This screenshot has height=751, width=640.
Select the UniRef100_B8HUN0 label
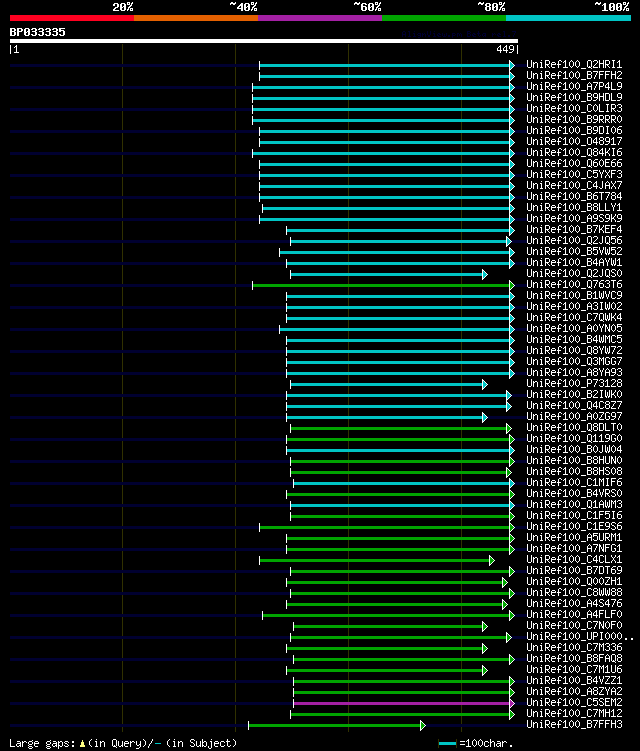[x=574, y=461]
